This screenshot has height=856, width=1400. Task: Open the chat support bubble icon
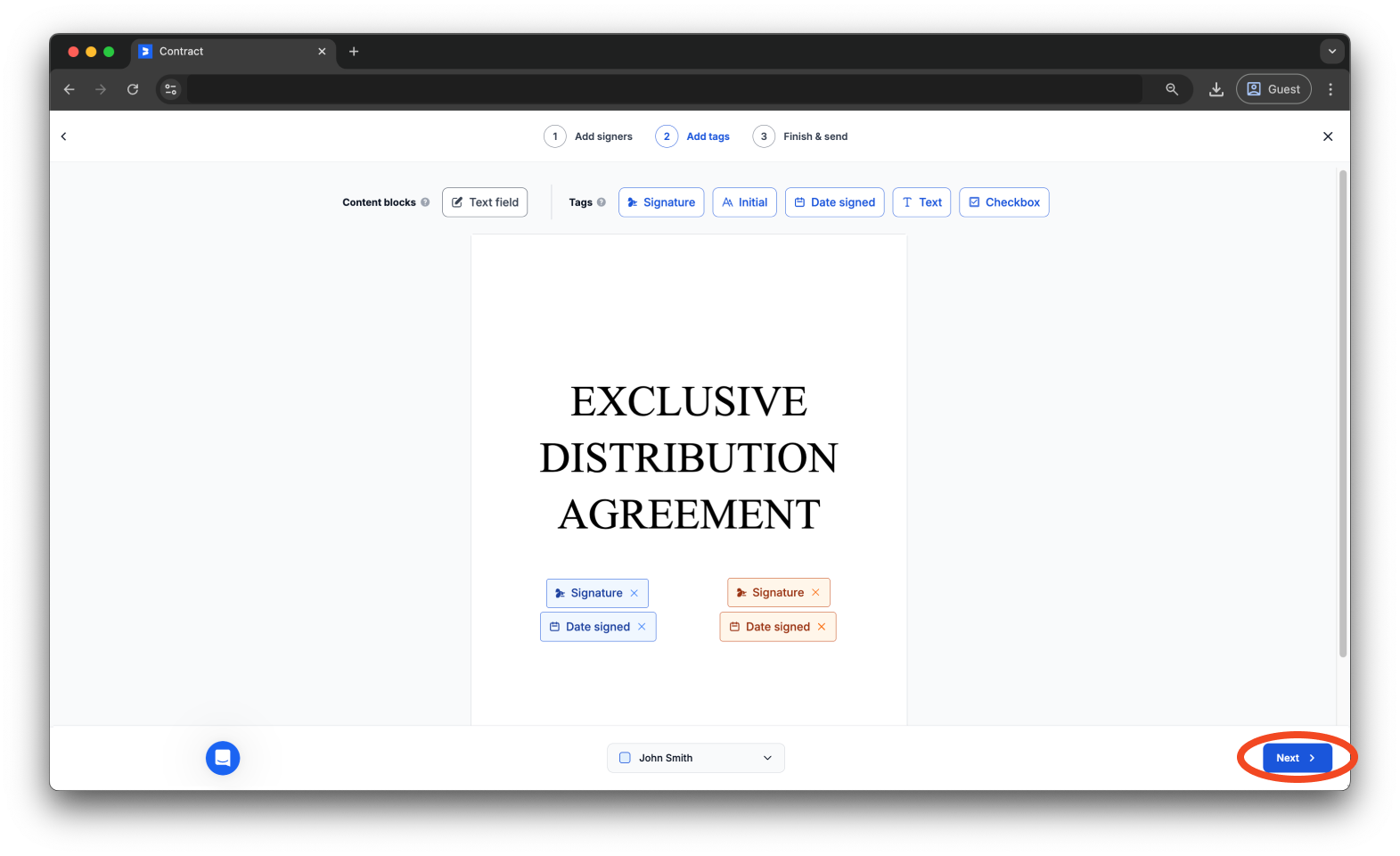click(x=223, y=758)
